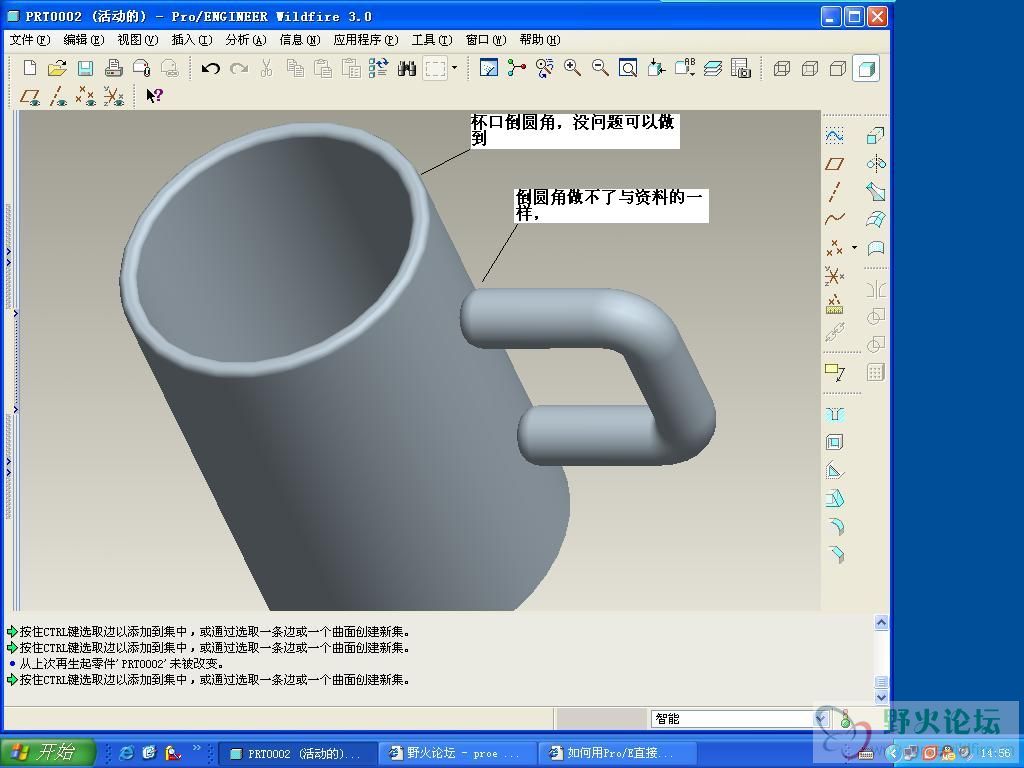Refit the model to the screen

pyautogui.click(x=628, y=68)
